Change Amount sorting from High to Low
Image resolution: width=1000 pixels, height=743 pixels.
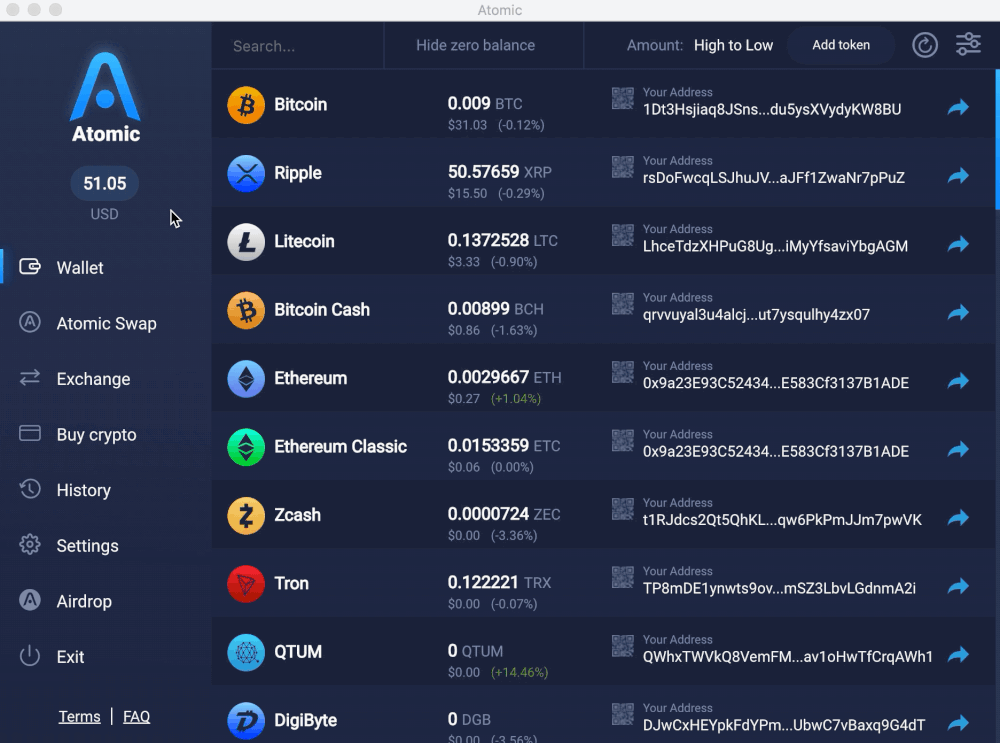pyautogui.click(x=733, y=45)
